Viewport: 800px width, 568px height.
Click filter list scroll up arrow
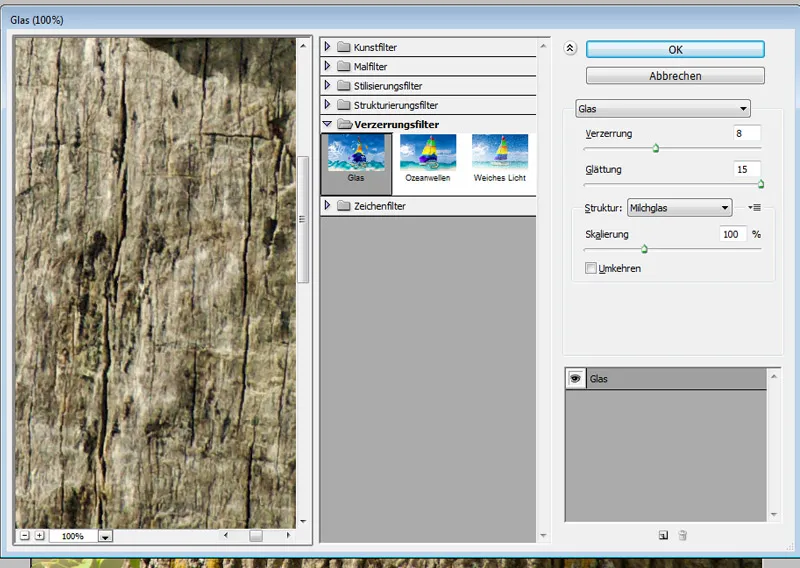point(543,46)
